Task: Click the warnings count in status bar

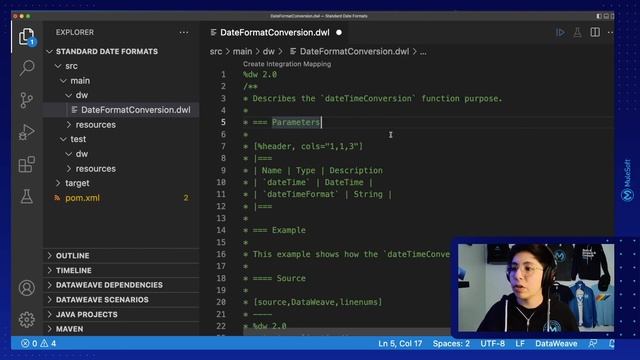Action: [49, 344]
